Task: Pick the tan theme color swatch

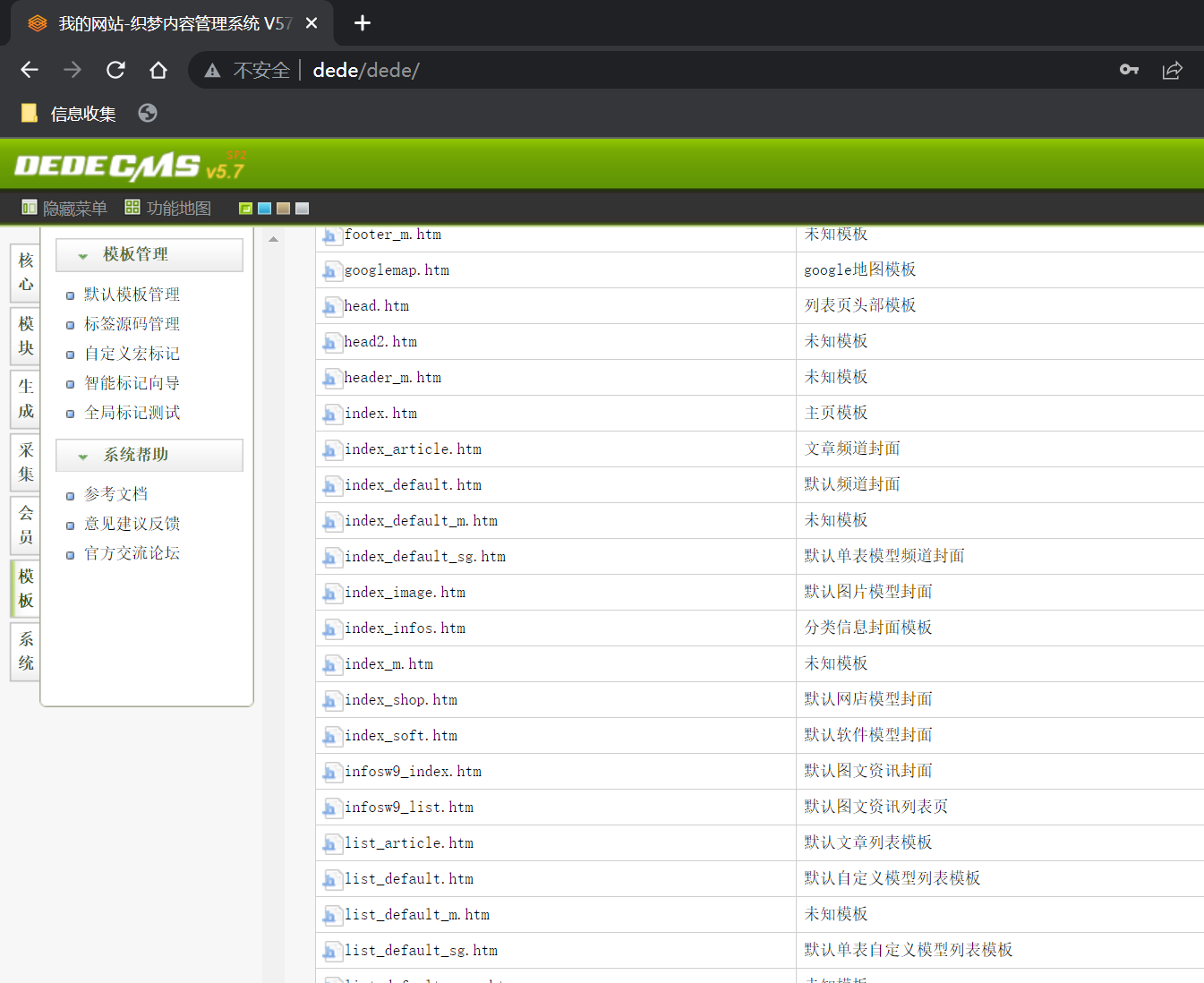Action: point(283,209)
